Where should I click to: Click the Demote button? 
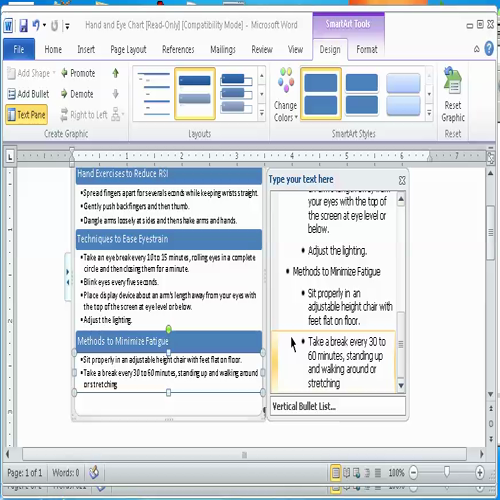(77, 94)
